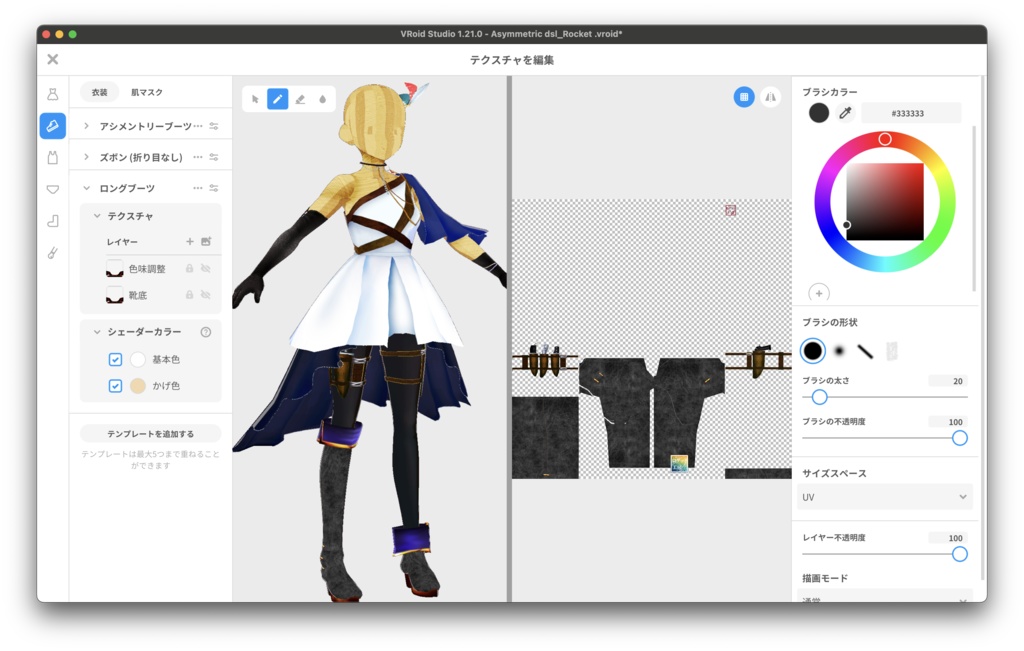Viewport: 1024px width, 651px height.
Task: Open the サイズスペース UV dropdown
Action: click(x=884, y=496)
